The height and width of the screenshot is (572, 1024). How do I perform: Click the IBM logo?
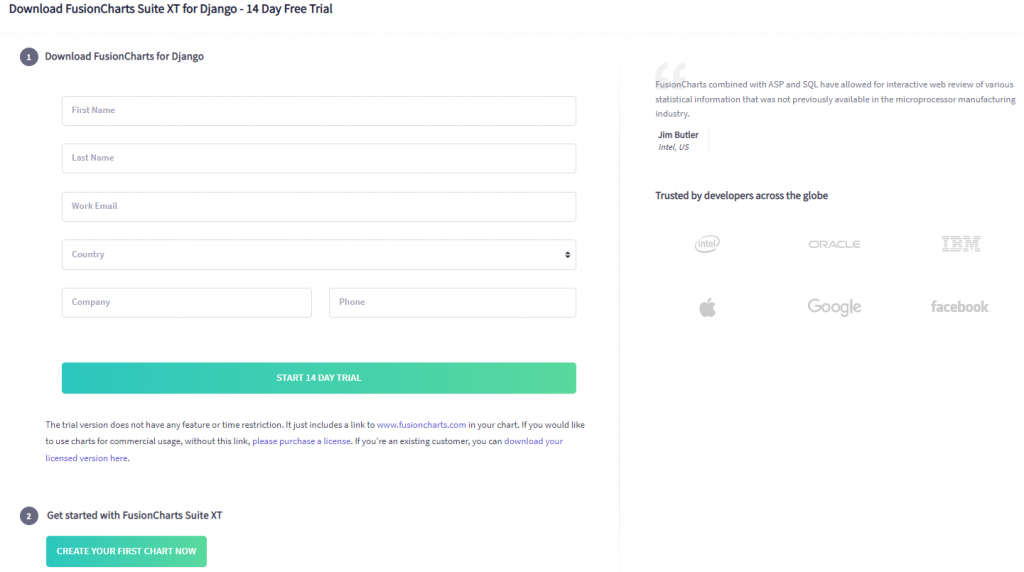pos(960,244)
